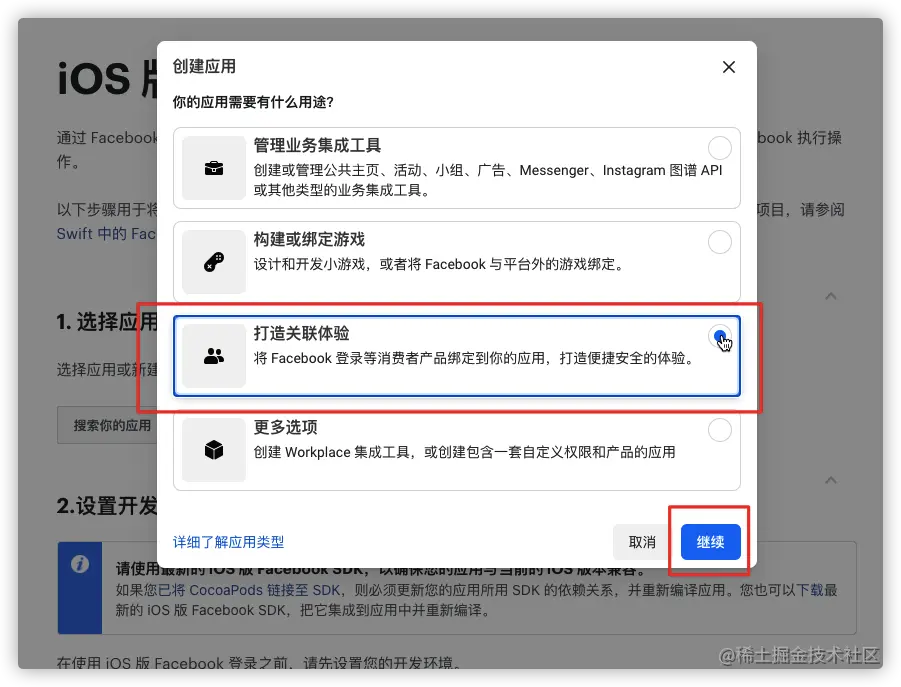This screenshot has height=687, width=901.
Task: Select the 更多选项 radio button
Action: 719,430
